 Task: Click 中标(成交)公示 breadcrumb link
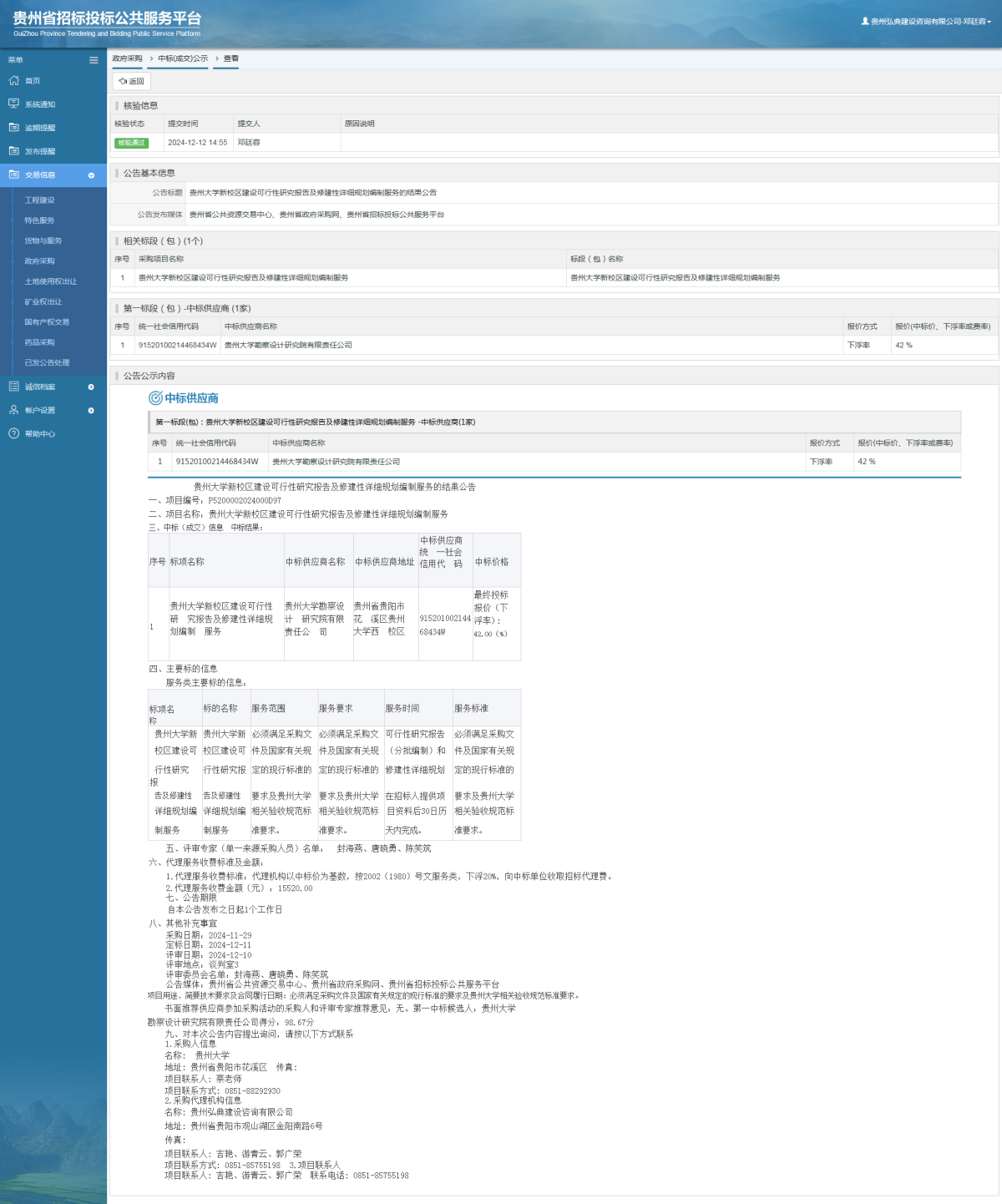click(183, 58)
